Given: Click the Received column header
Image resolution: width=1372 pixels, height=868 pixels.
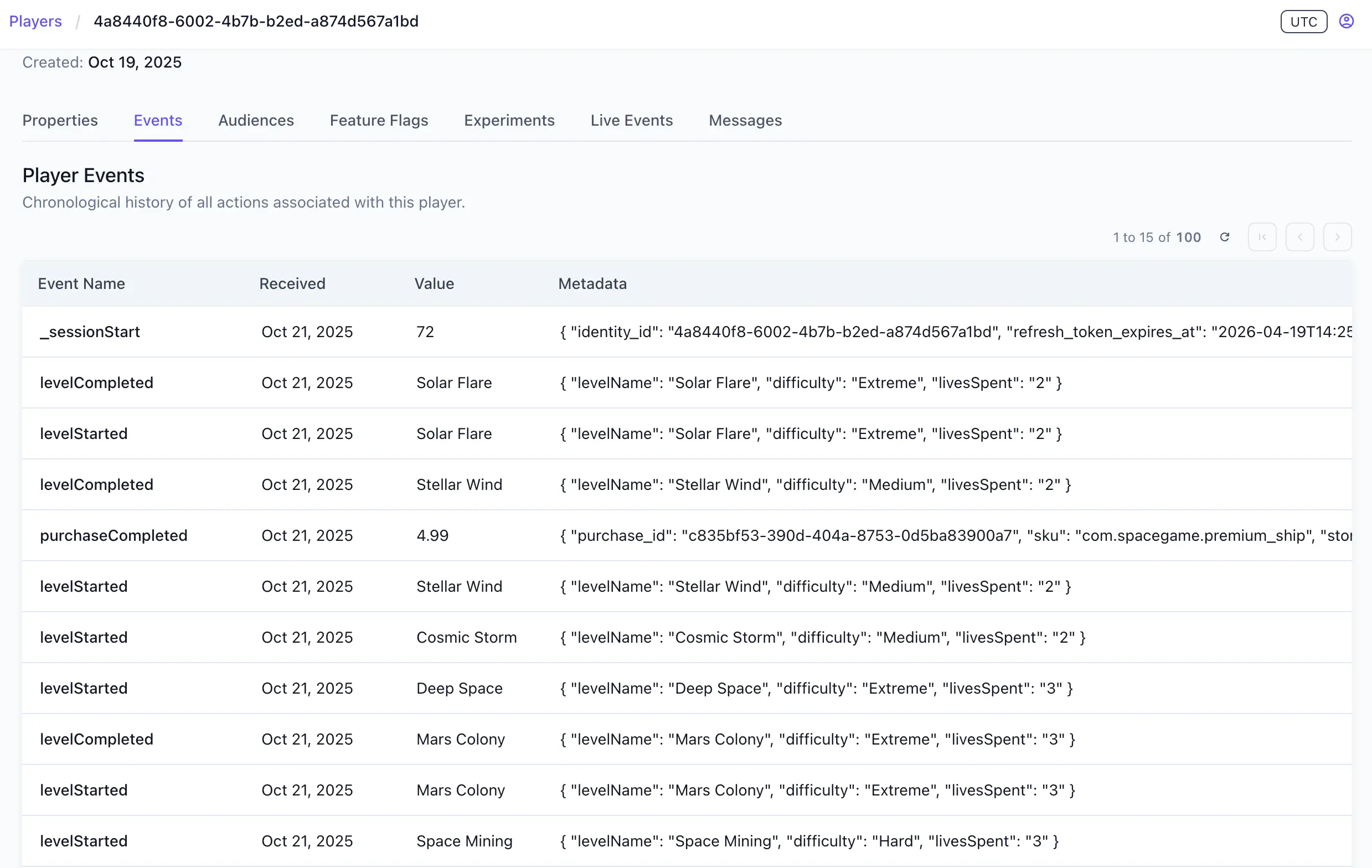Looking at the screenshot, I should [292, 283].
